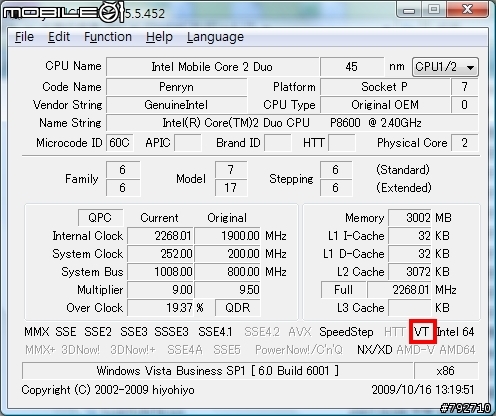Click the Intel 64 feature label
Image resolution: width=496 pixels, height=416 pixels.
455,332
